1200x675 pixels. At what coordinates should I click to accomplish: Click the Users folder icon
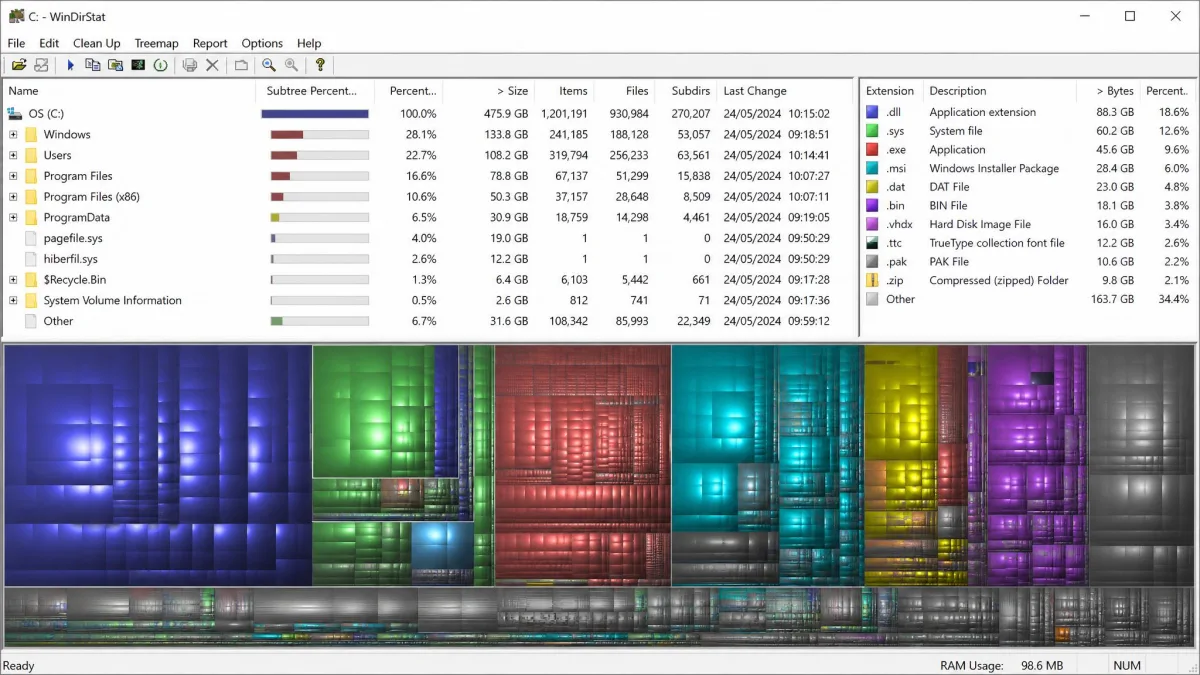tap(31, 155)
